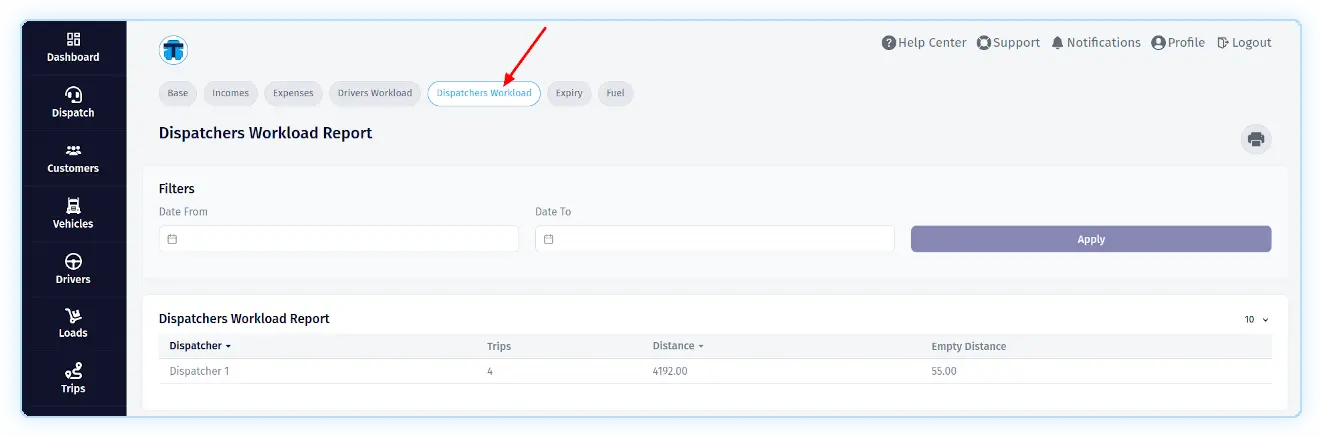Open the Loads hand truck icon
The width and height of the screenshot is (1320, 437).
click(73, 316)
